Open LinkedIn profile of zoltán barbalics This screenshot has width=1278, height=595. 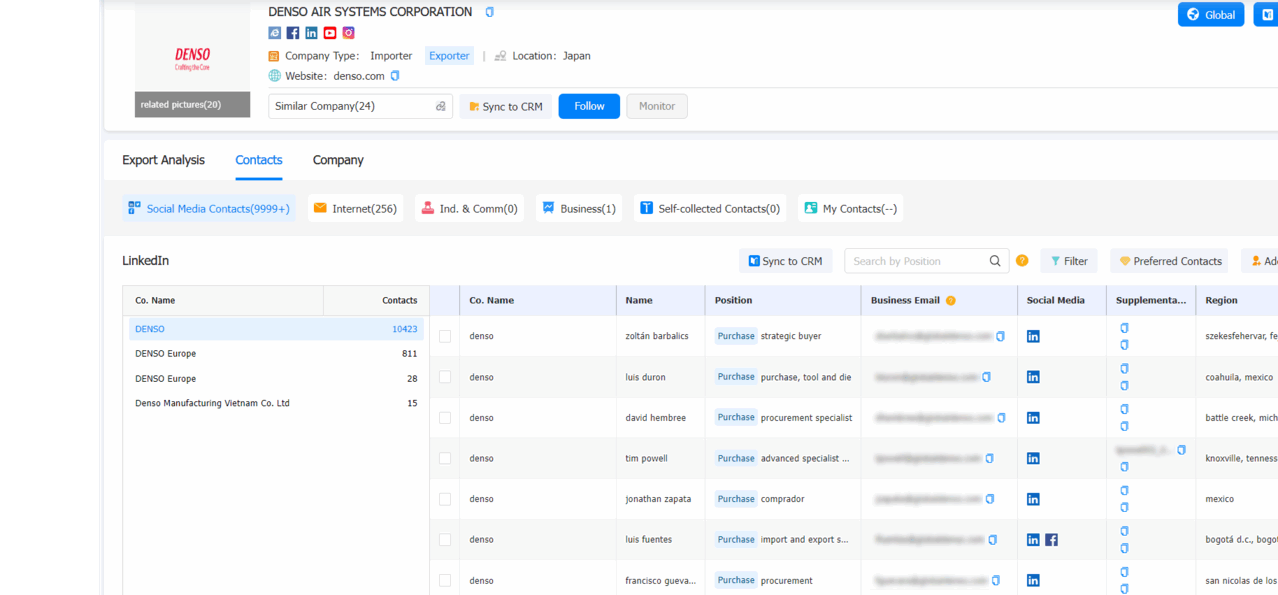1033,336
